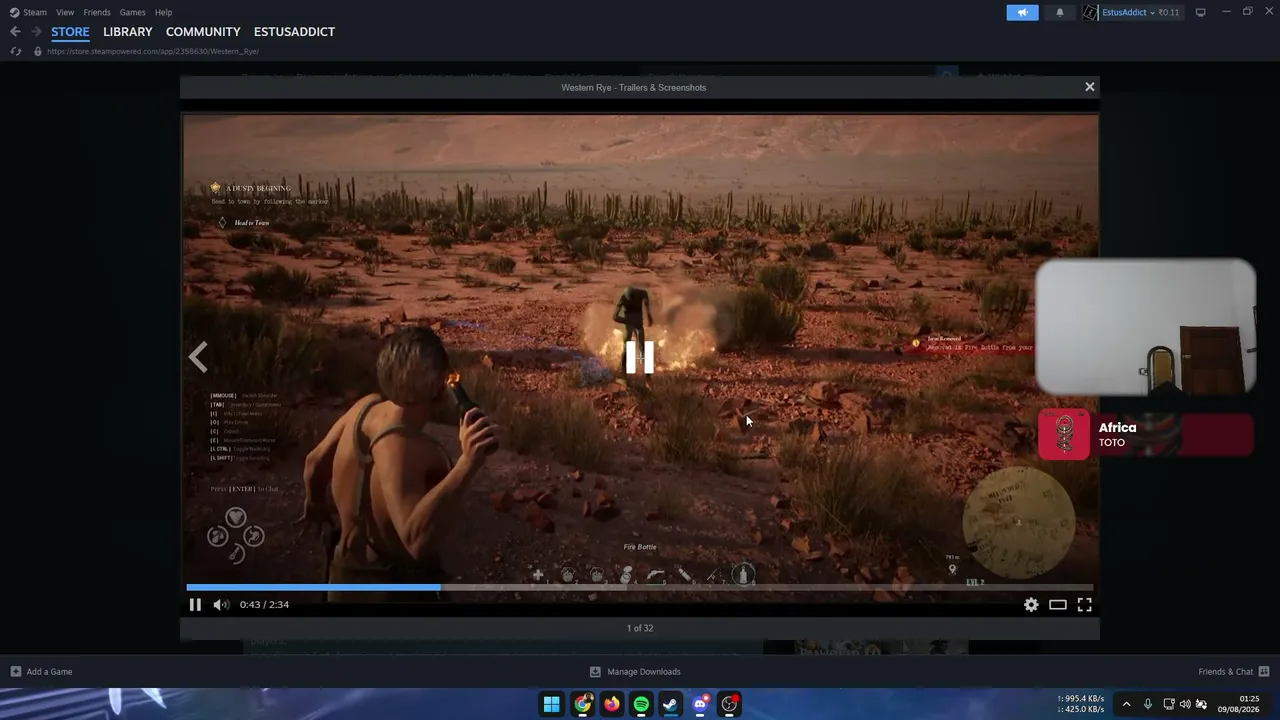Screen dimensions: 1280x720
Task: Click the 'Western Rye - Trailers & Screenshots' title
Action: [x=634, y=87]
